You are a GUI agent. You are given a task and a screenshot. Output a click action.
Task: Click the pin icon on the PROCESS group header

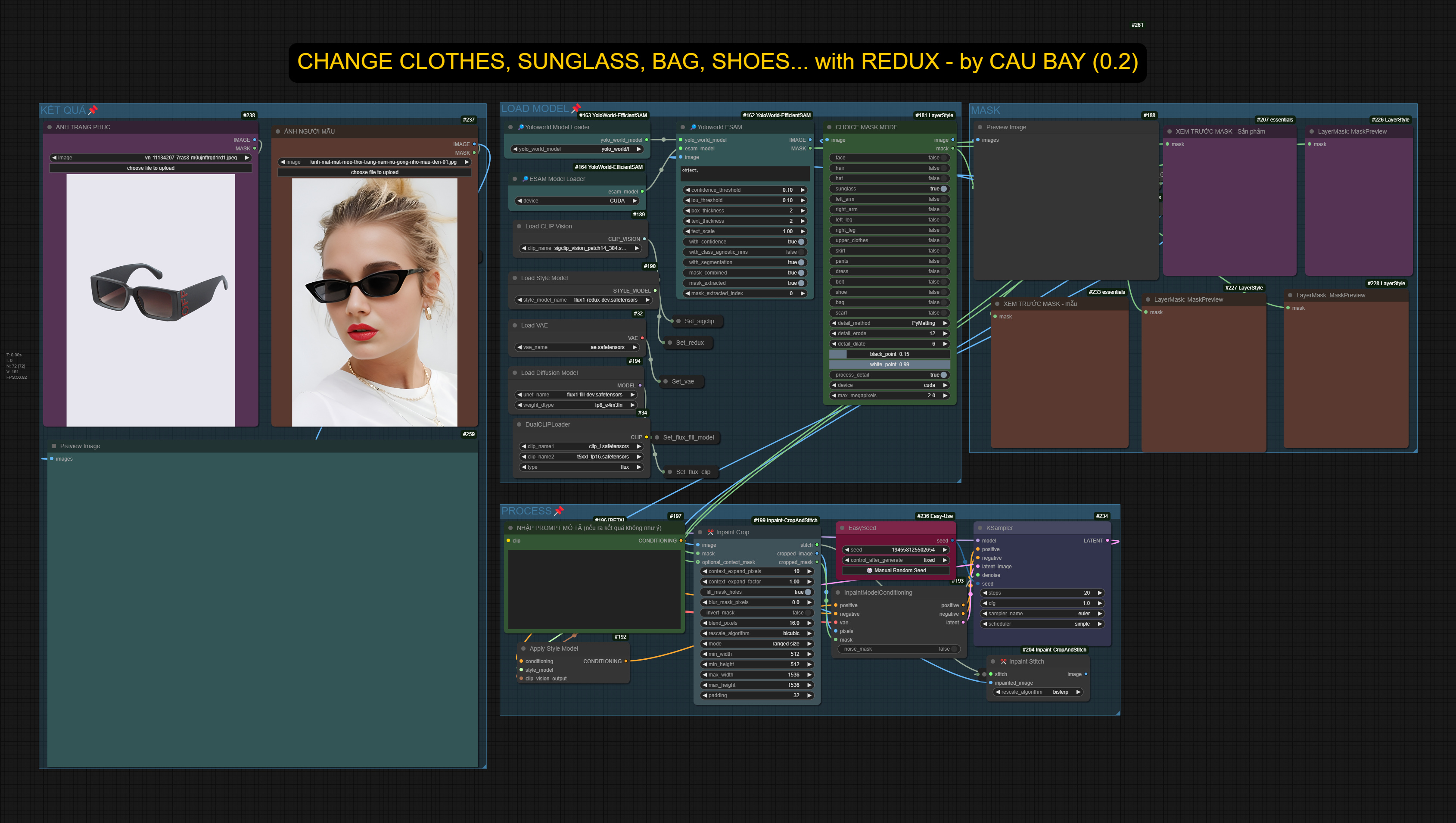pos(559,511)
